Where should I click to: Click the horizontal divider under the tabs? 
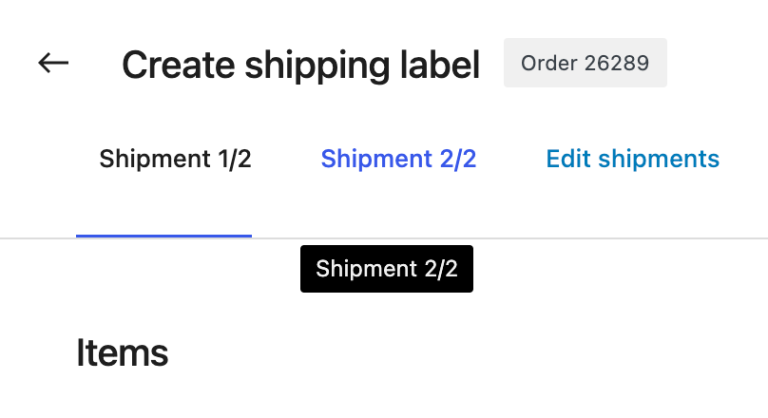[x=600, y=239]
